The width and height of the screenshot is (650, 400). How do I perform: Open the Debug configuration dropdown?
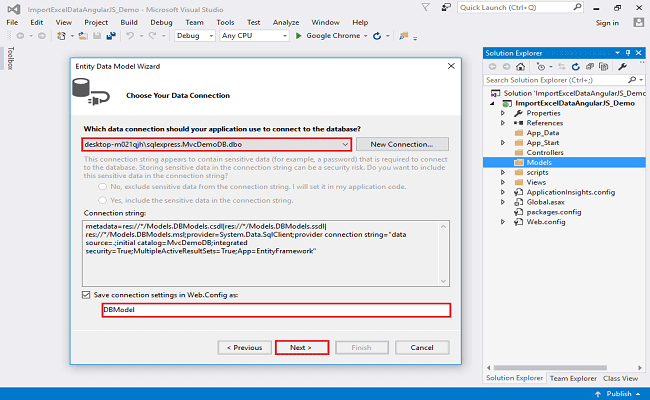[211, 36]
